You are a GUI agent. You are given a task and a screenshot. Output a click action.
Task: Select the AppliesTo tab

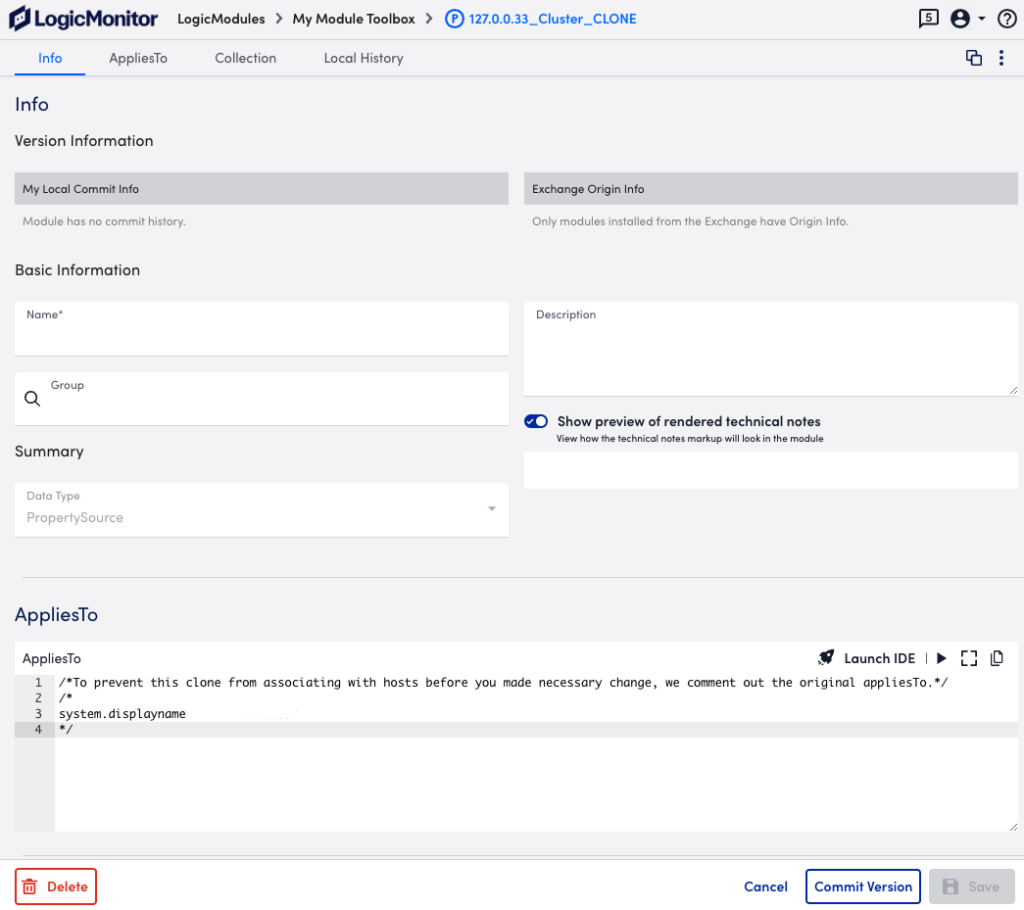(x=138, y=58)
